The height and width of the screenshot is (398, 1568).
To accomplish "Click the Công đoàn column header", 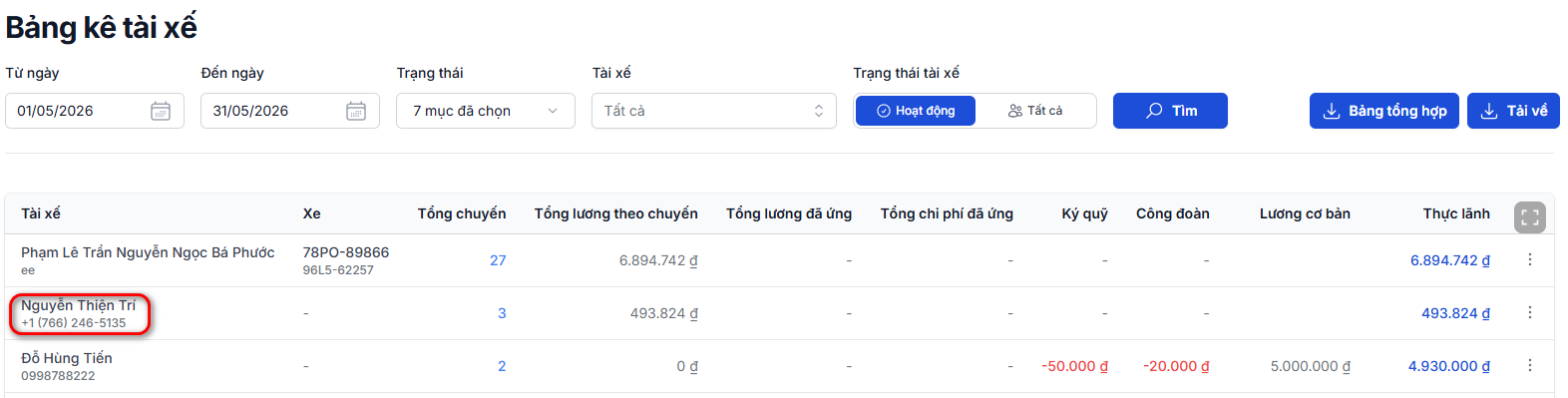I will [x=1173, y=213].
